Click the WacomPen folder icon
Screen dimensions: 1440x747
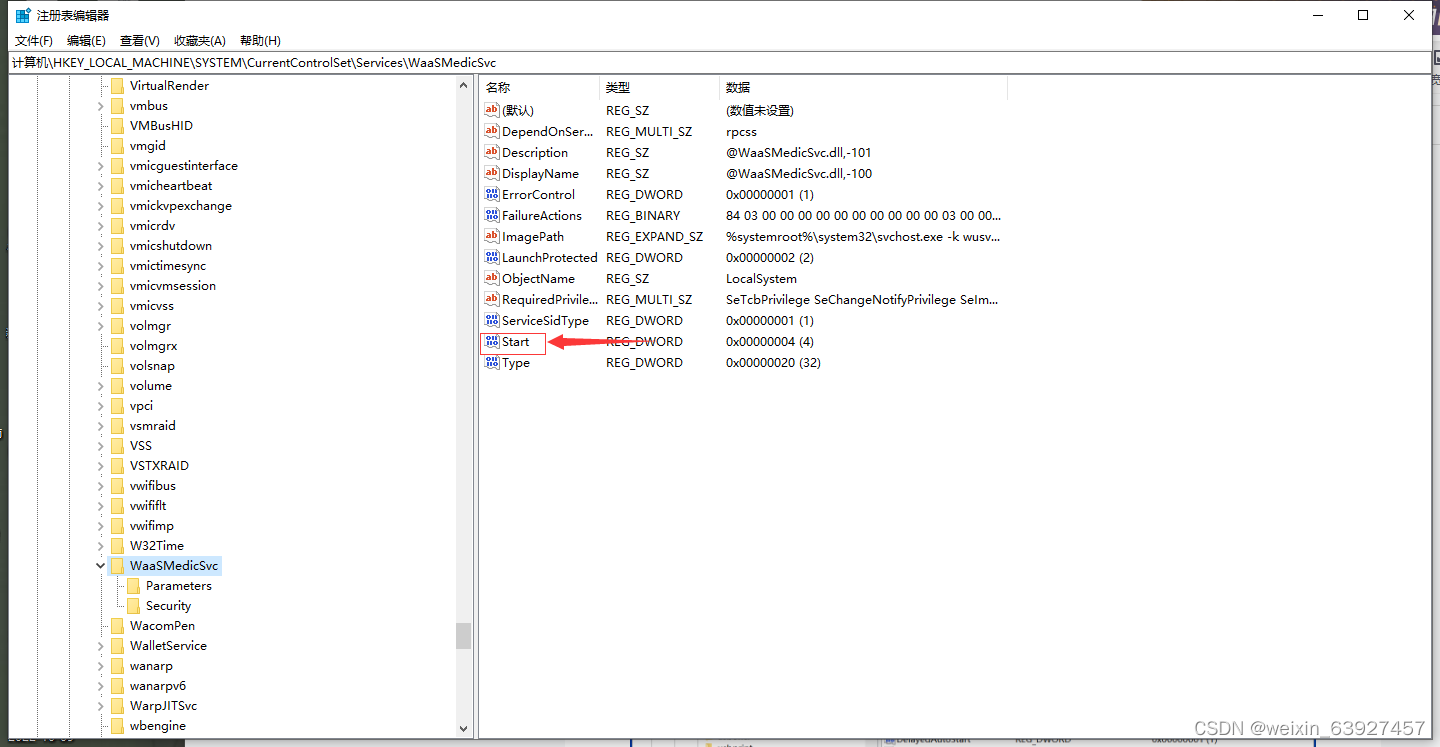(117, 626)
